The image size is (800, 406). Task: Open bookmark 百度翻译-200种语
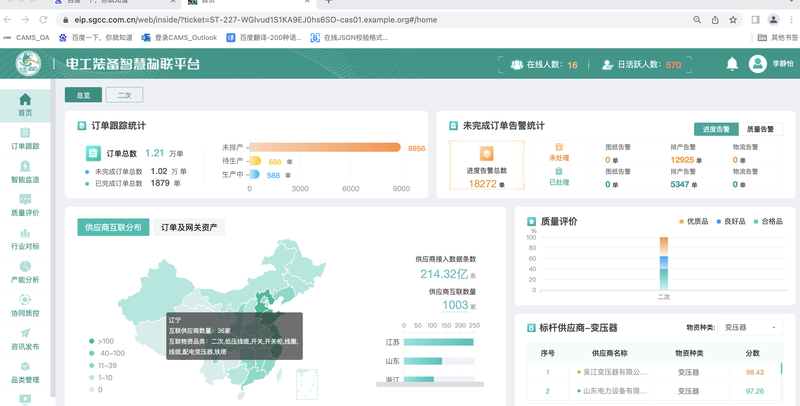pyautogui.click(x=264, y=38)
